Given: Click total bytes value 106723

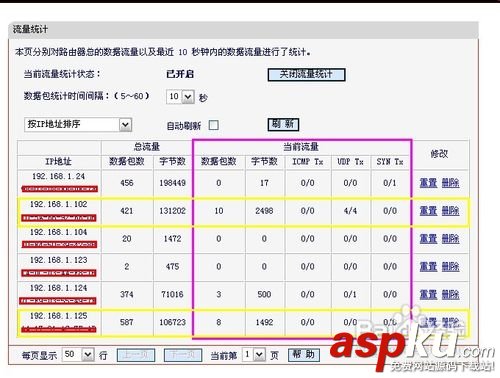Looking at the screenshot, I should coord(172,322).
